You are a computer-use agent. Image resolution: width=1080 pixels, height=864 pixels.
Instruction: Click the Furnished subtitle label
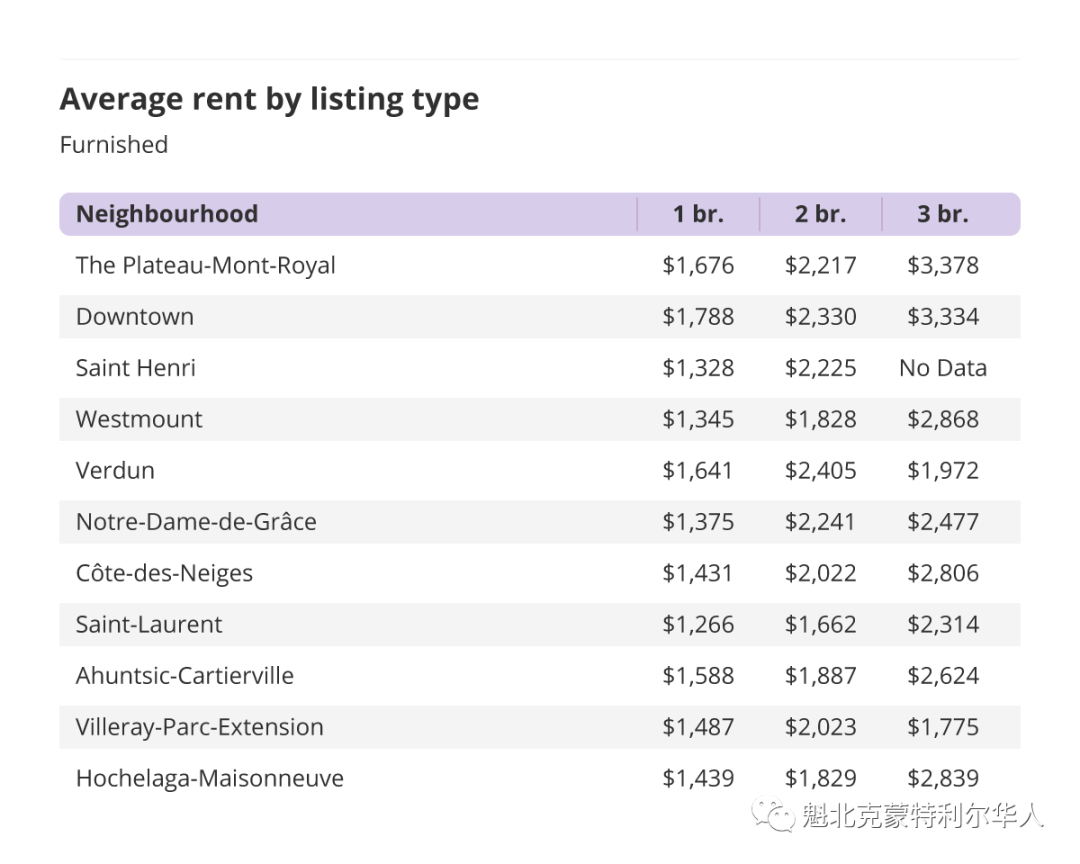tap(114, 145)
